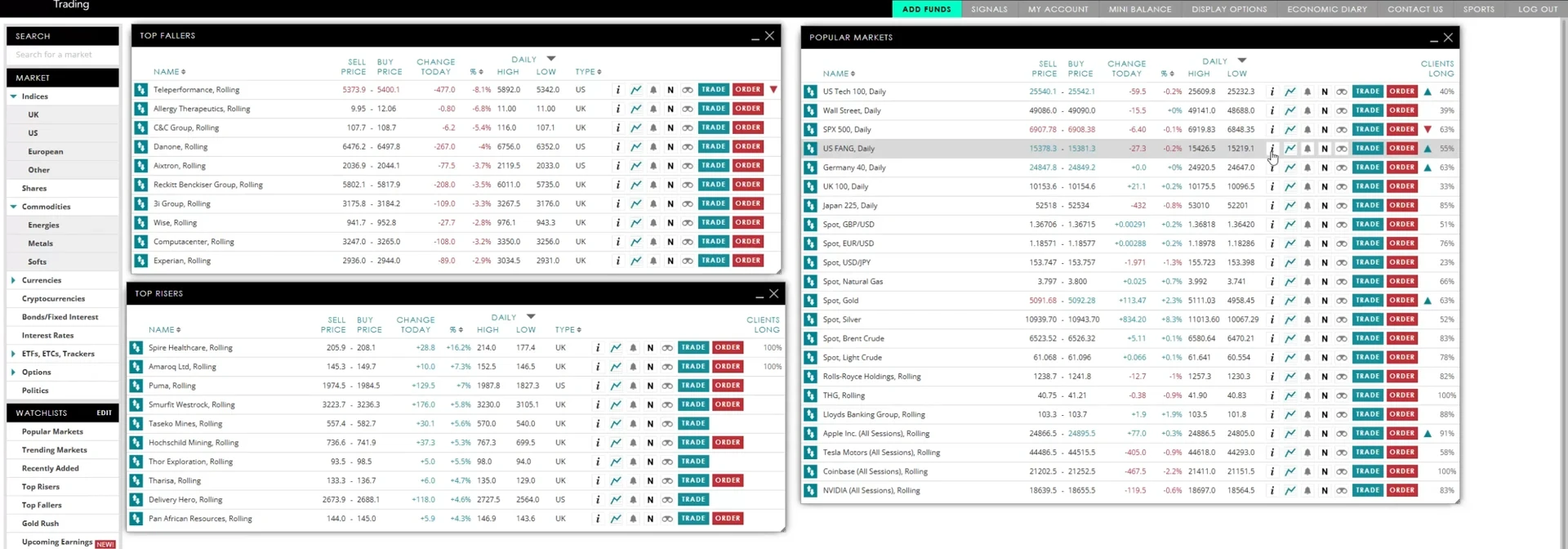Click info icon for Tesla Motors row

pyautogui.click(x=1272, y=453)
